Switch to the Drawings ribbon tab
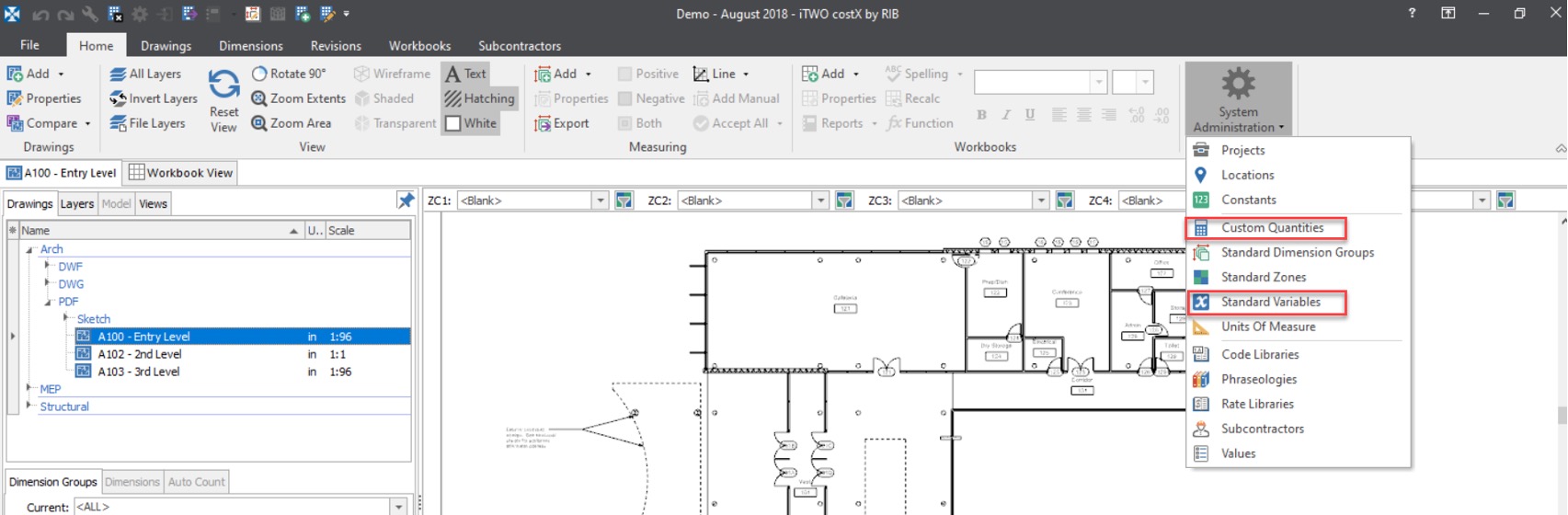Image resolution: width=1568 pixels, height=515 pixels. tap(166, 45)
